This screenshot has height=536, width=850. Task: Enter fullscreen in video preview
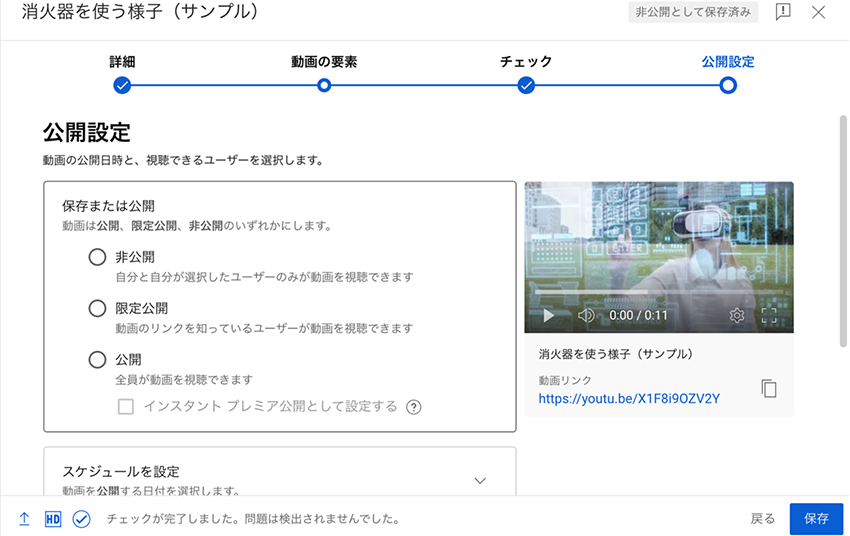(769, 315)
